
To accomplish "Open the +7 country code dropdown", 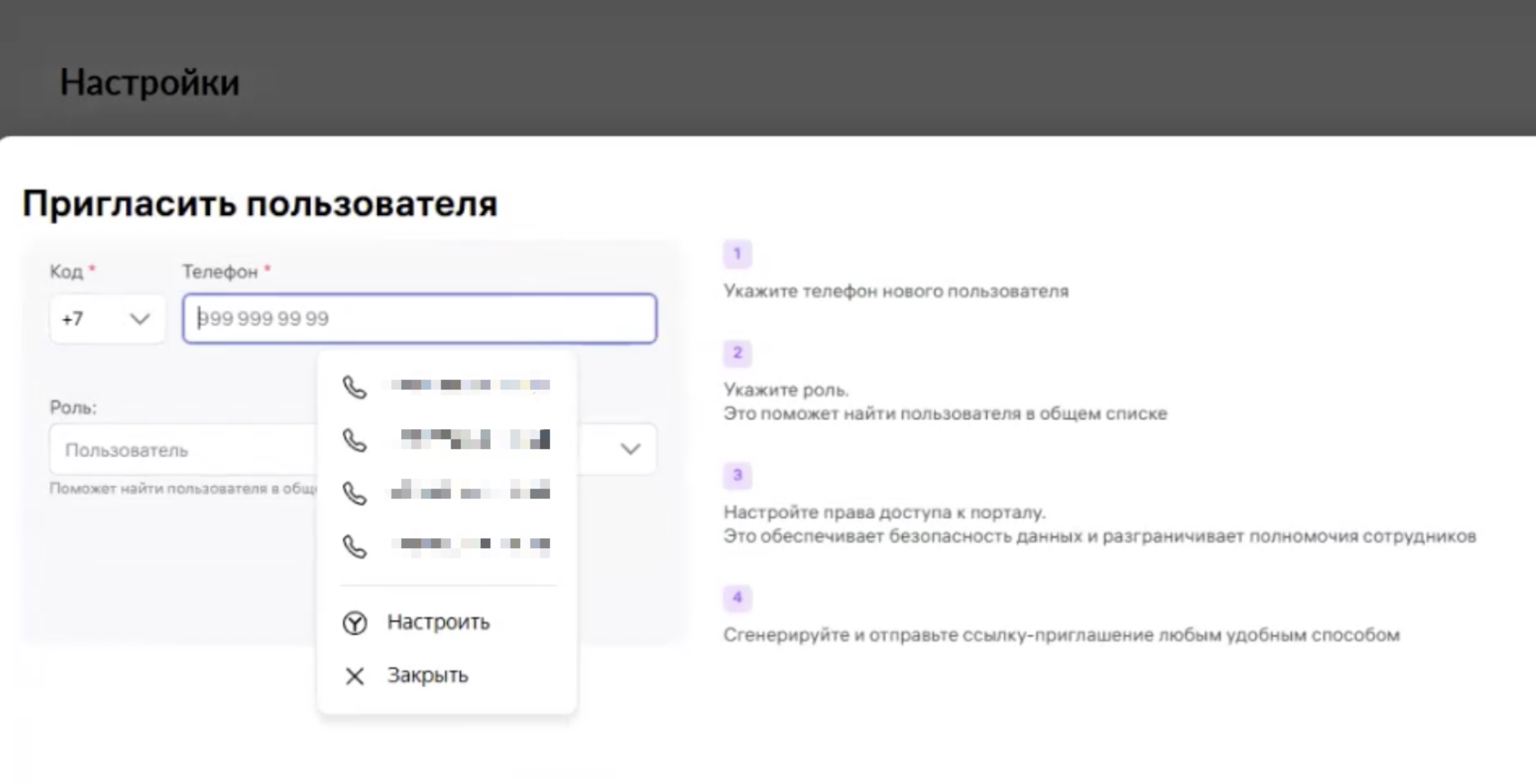I will 107,319.
